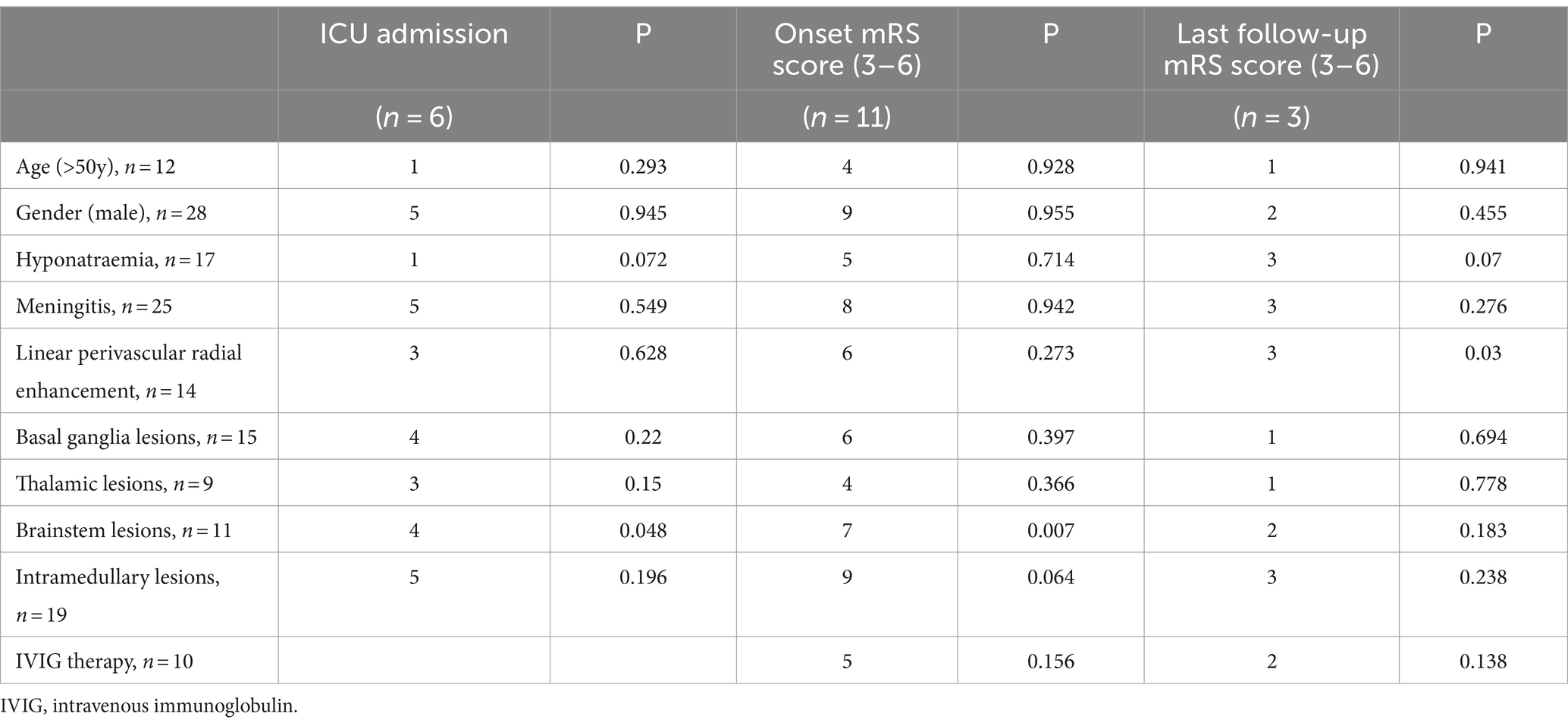The height and width of the screenshot is (726, 1568).
Task: Click the (n = 11) subheader cell
Action: coord(847,117)
